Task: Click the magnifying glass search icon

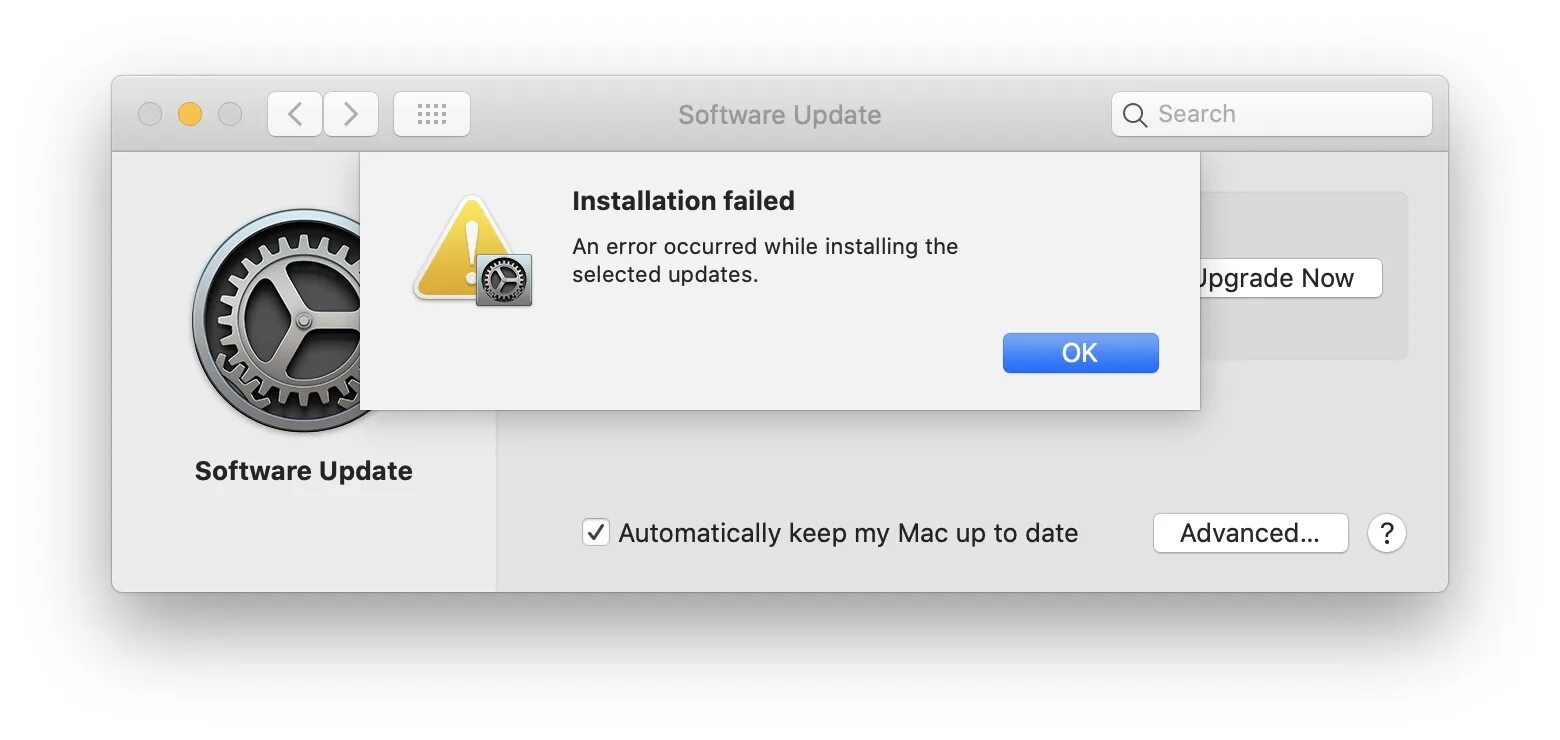Action: click(1135, 115)
